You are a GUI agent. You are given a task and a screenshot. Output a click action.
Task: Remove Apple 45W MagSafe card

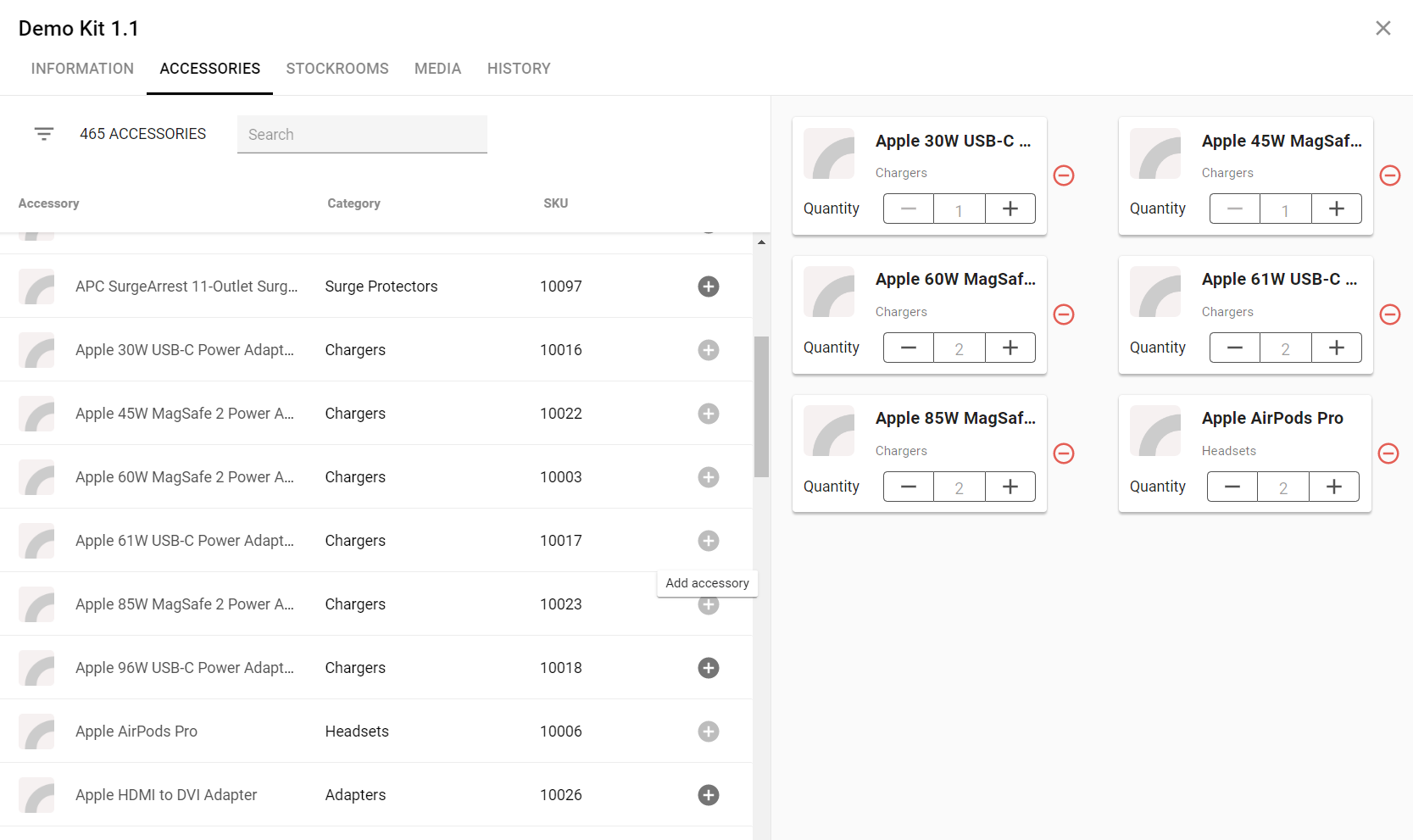(1389, 175)
